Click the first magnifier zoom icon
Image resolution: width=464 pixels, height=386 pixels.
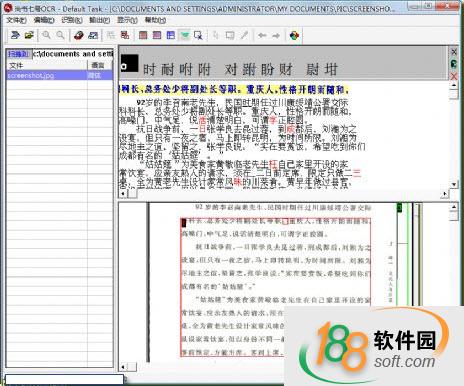point(46,35)
